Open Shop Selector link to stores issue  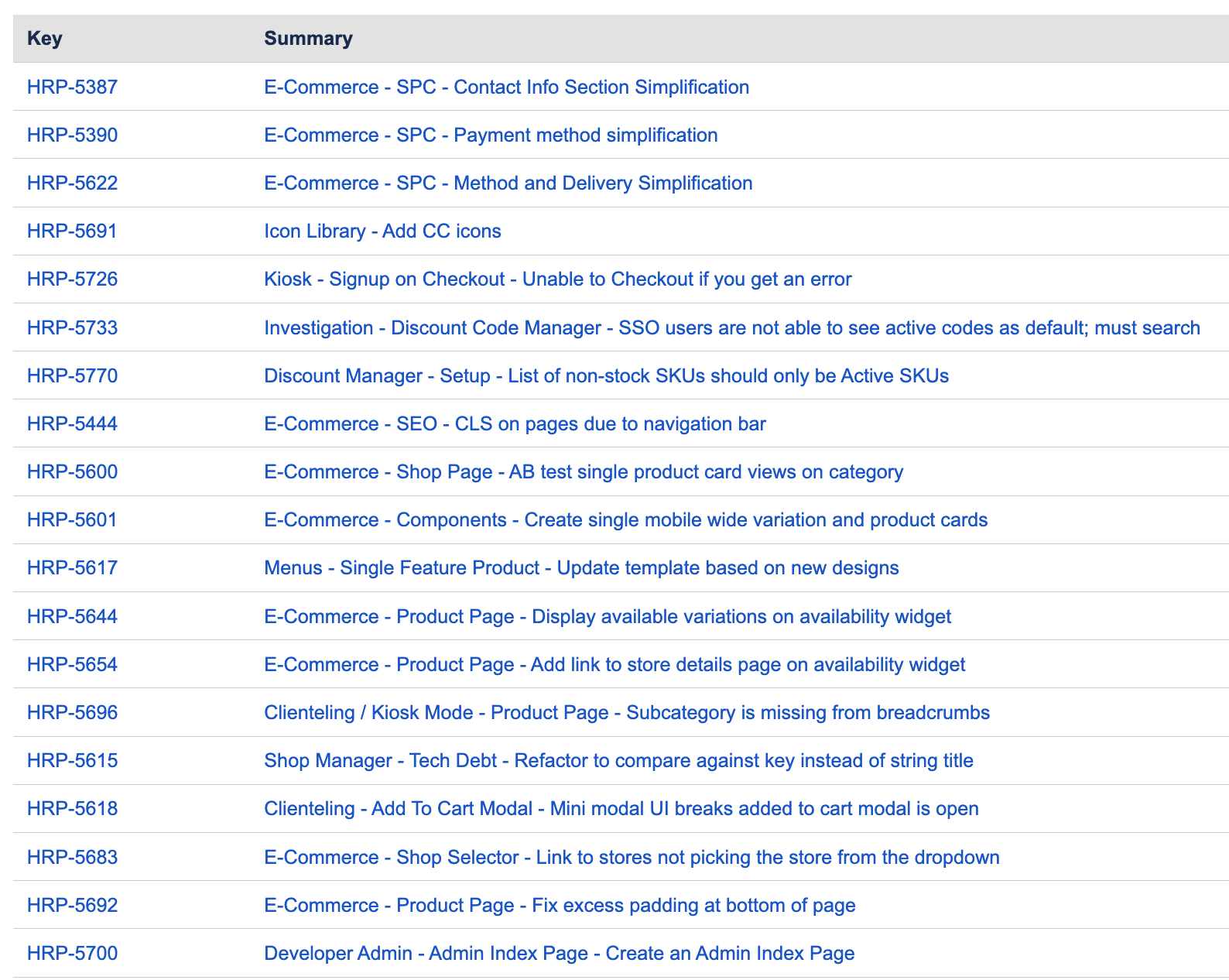click(632, 857)
